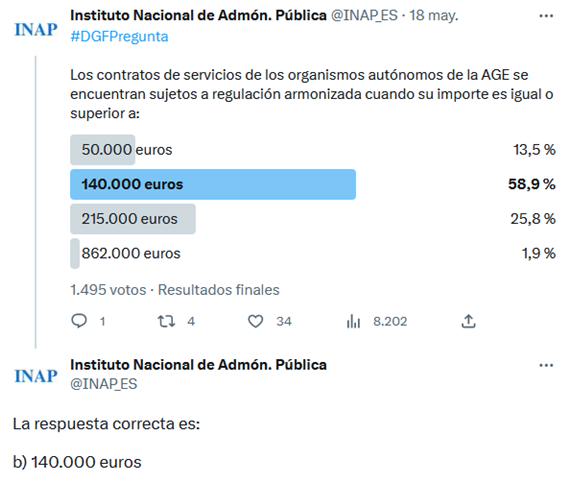Open the top Instituto Nacional de Admón. Pública name
The image size is (571, 485).
198,15
